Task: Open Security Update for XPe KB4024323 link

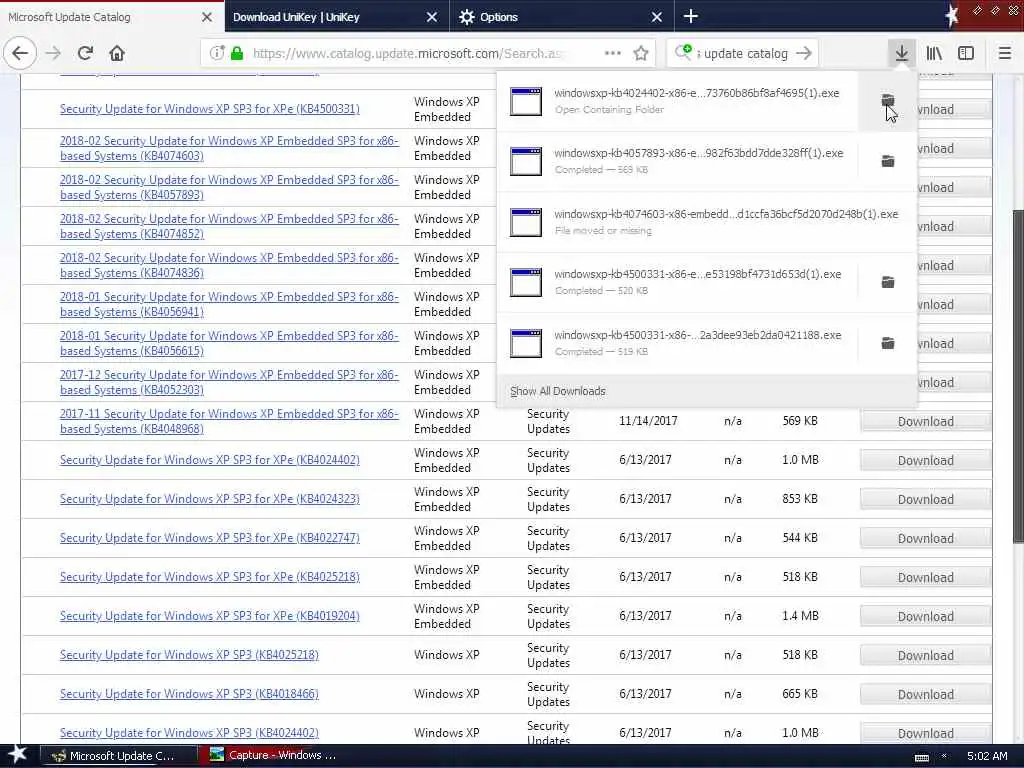Action: pos(210,499)
